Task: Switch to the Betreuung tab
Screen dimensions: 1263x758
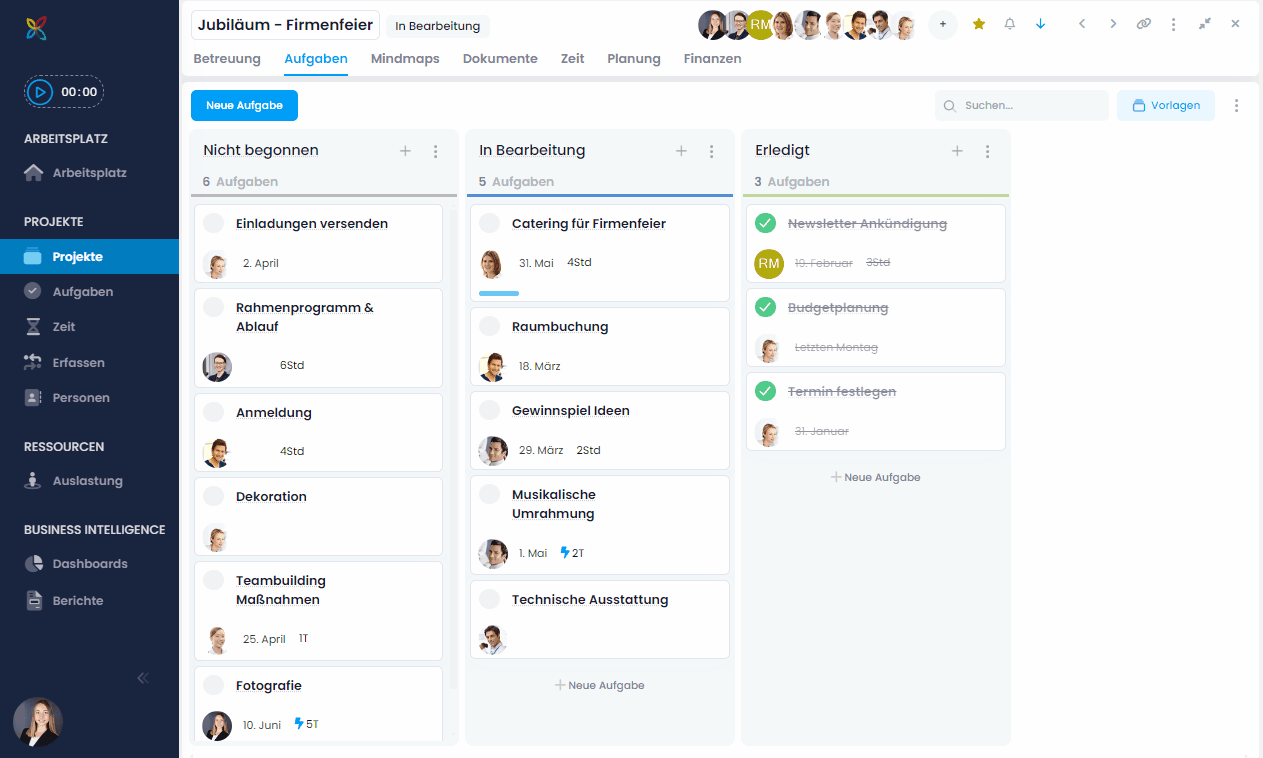Action: [x=227, y=59]
